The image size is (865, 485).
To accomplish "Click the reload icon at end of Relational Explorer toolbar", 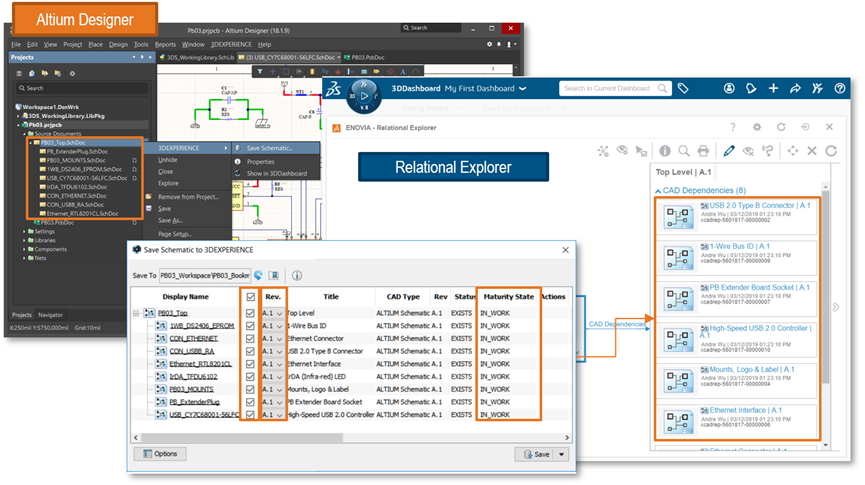I will pos(831,151).
